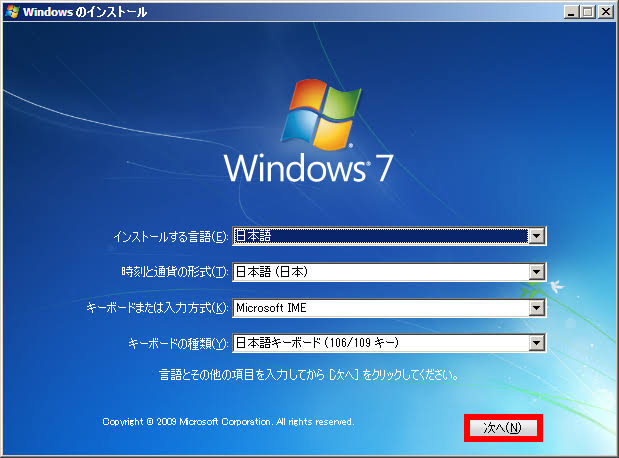Click the Windows setup icon in title bar

point(12,12)
